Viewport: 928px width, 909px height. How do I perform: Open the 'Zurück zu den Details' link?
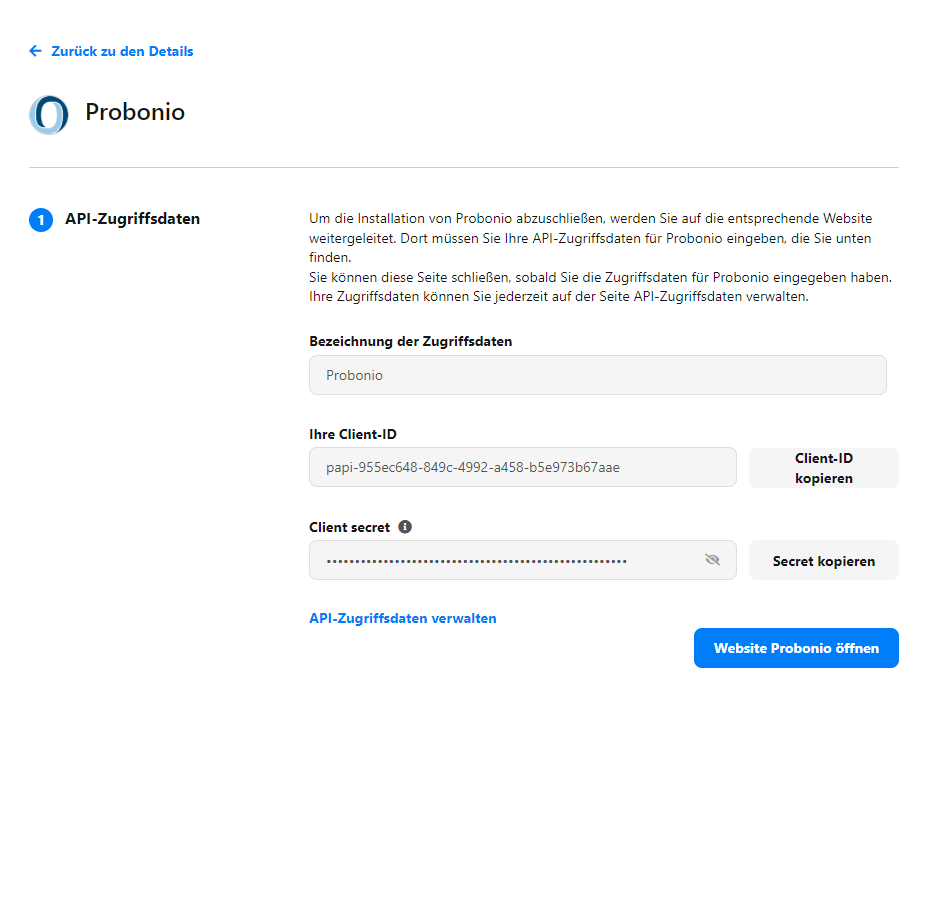122,51
